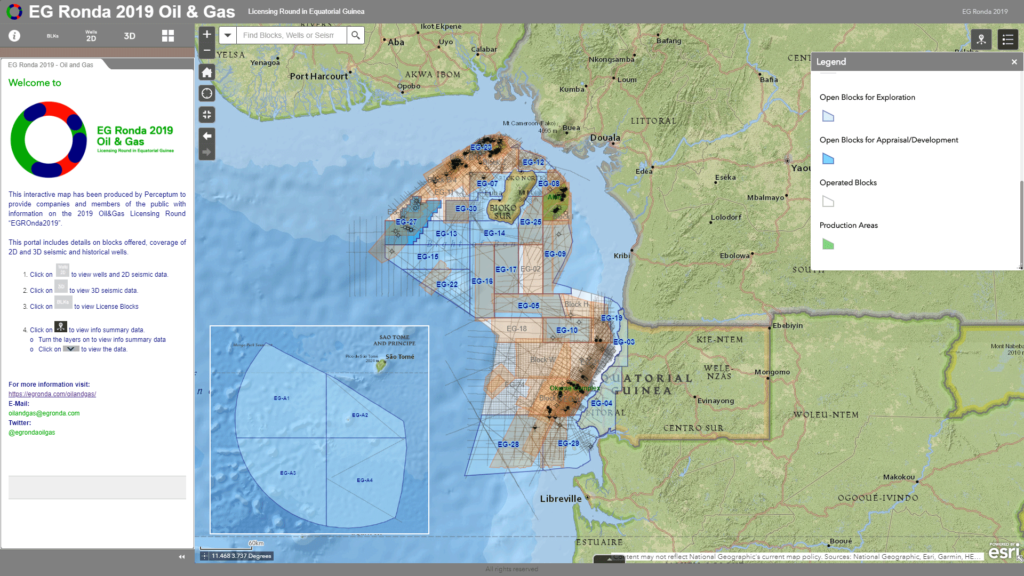Click the Douala city label
The image size is (1024, 576).
tap(605, 138)
